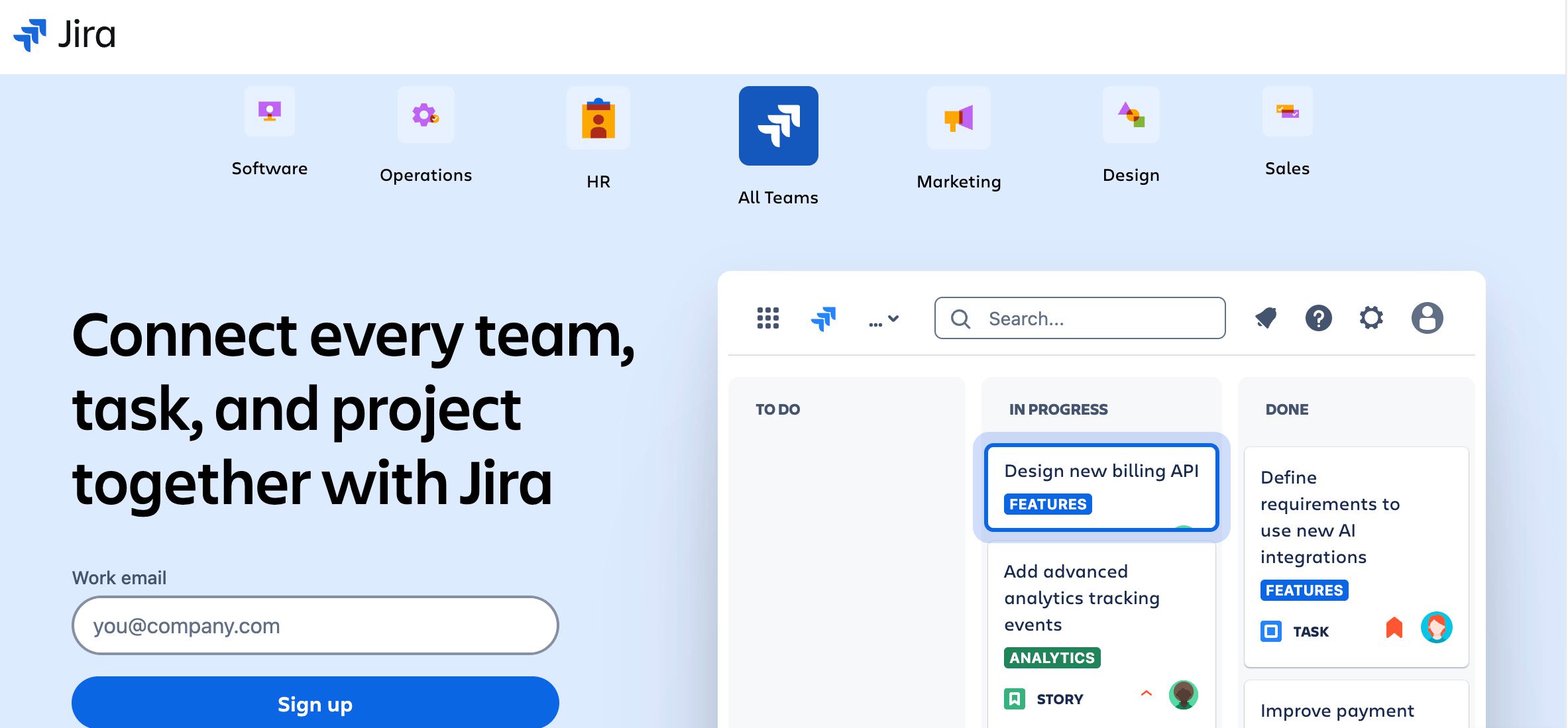Click the assignee avatar on analytics card
The width and height of the screenshot is (1568, 728).
click(1184, 695)
